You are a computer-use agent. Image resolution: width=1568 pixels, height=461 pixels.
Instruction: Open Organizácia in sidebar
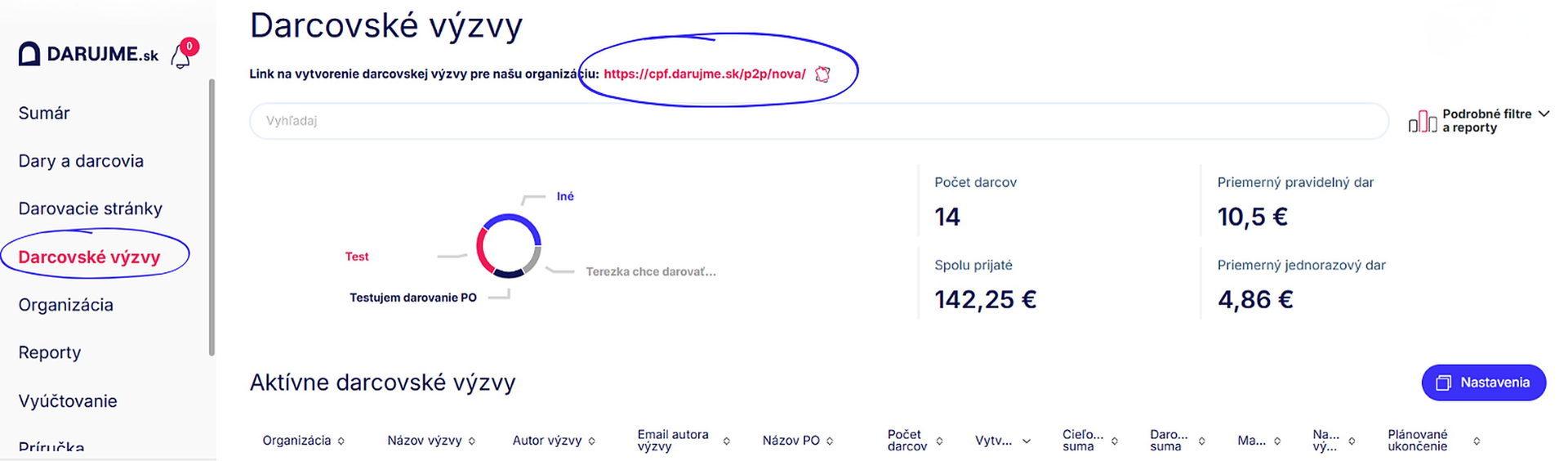click(x=65, y=305)
